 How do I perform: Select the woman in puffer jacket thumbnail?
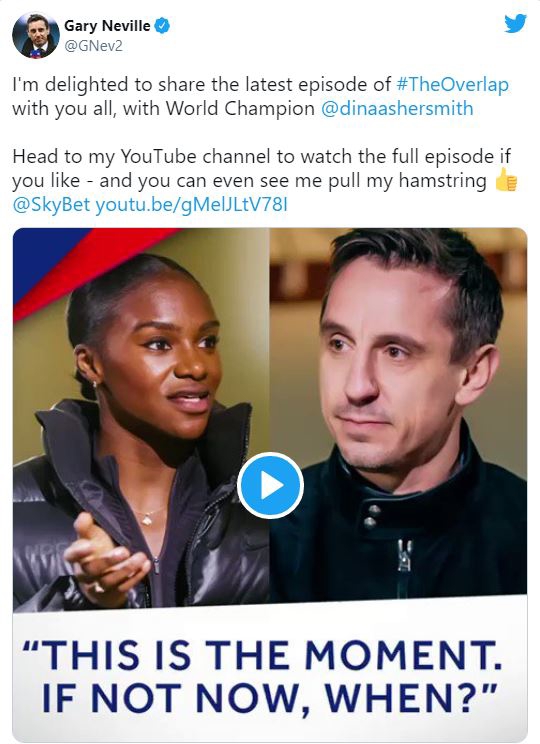point(141,420)
